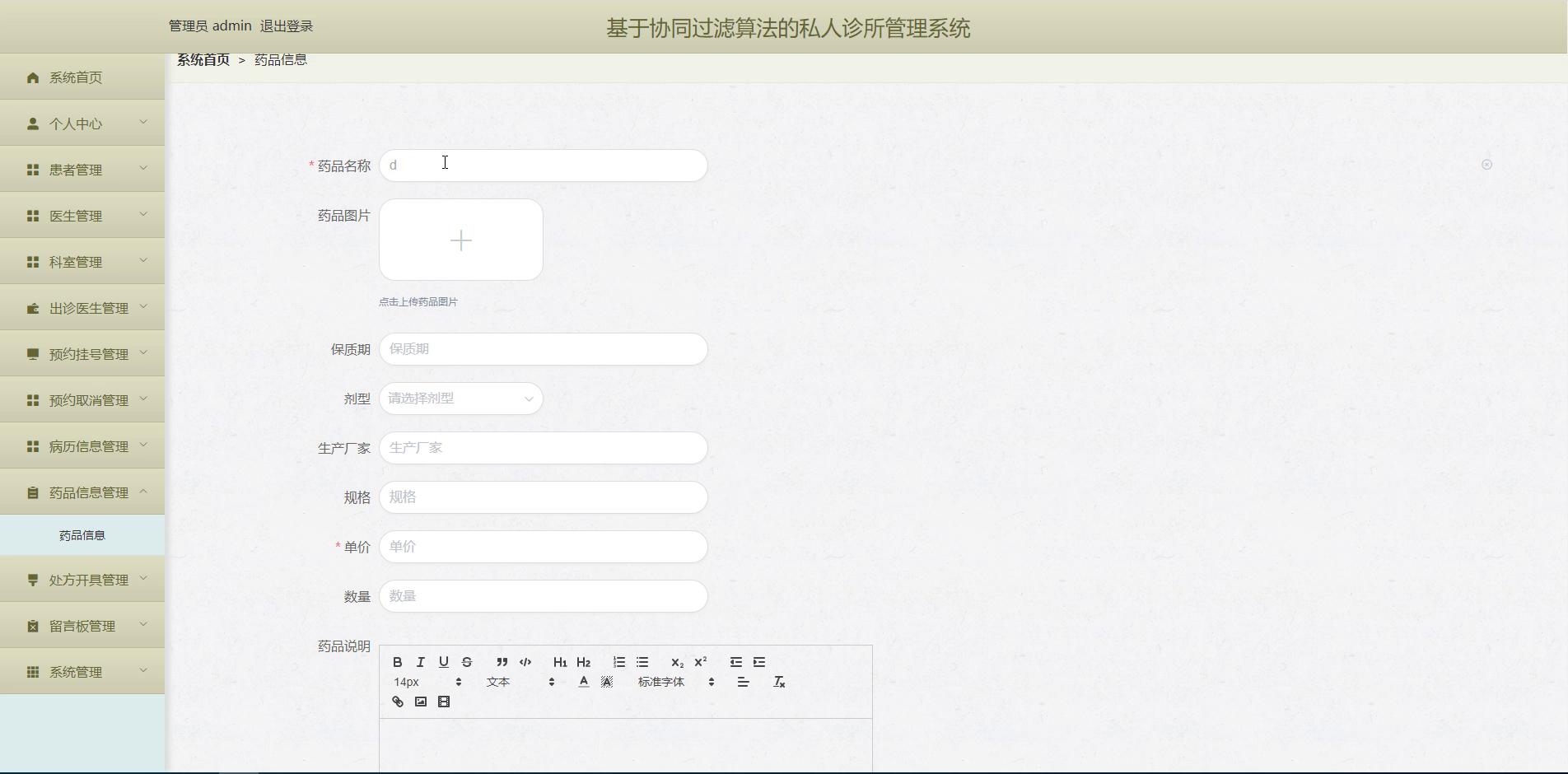Insert a hyperlink in the editor
This screenshot has height=774, width=1568.
click(x=398, y=702)
